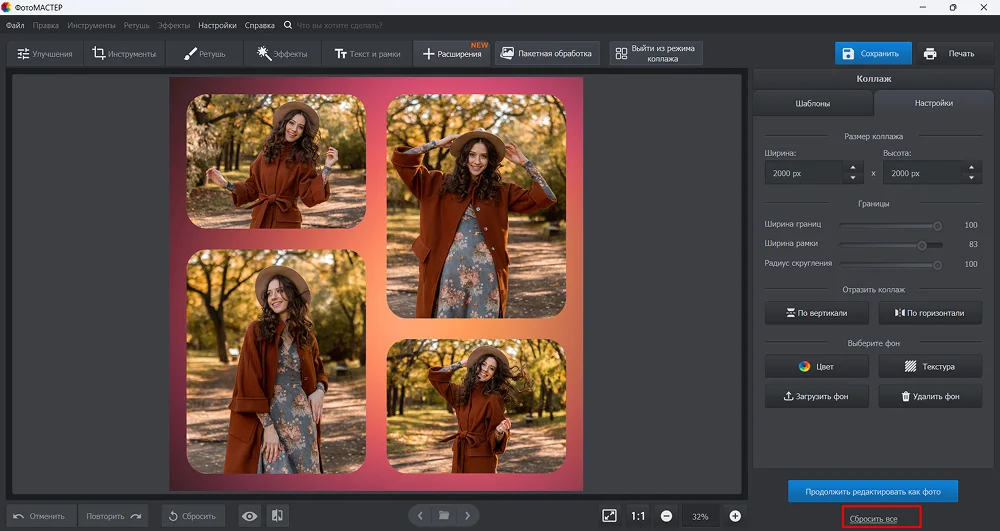The image size is (1000, 531).
Task: Click Загрузить фон button
Action: [816, 396]
